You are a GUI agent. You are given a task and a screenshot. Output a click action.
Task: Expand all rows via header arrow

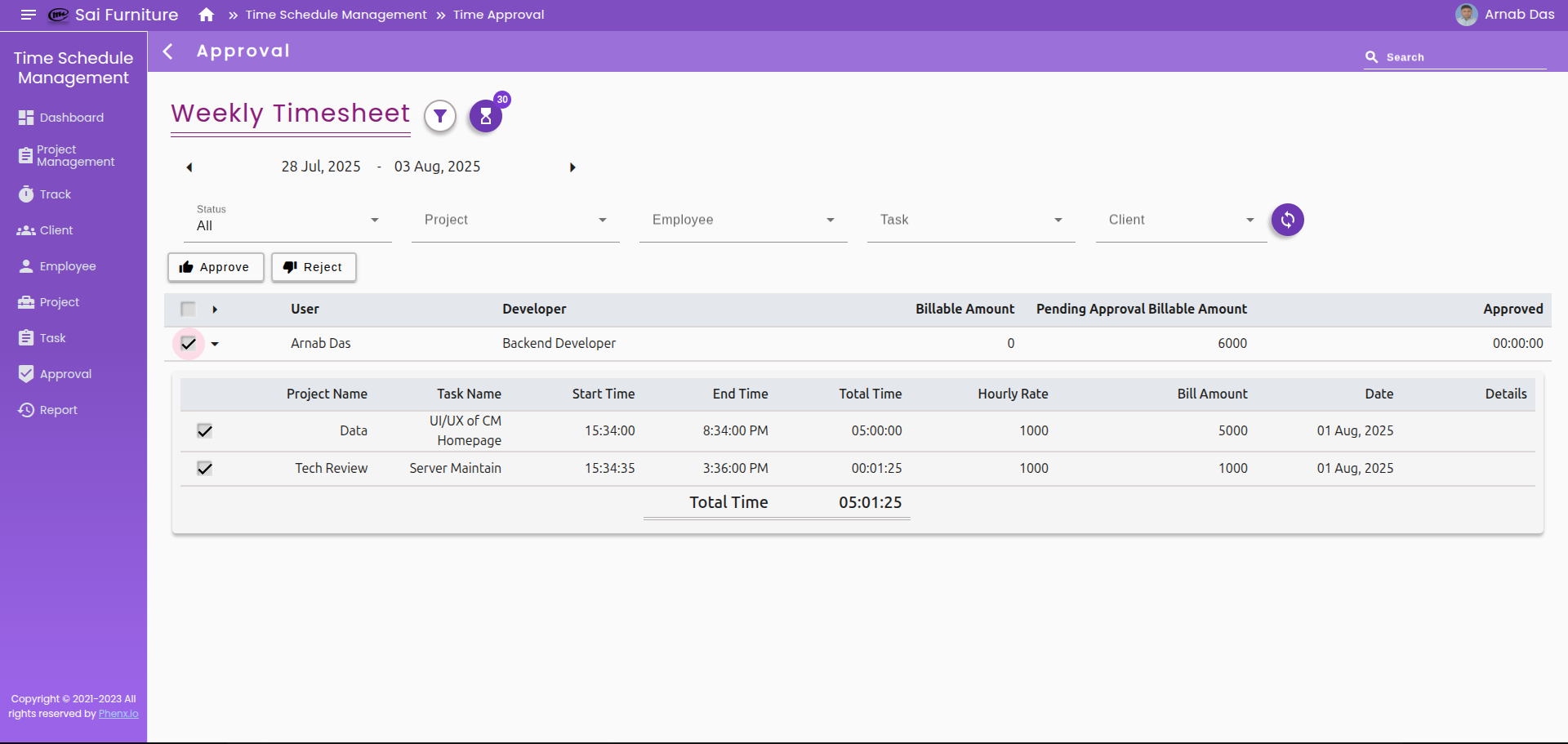215,310
